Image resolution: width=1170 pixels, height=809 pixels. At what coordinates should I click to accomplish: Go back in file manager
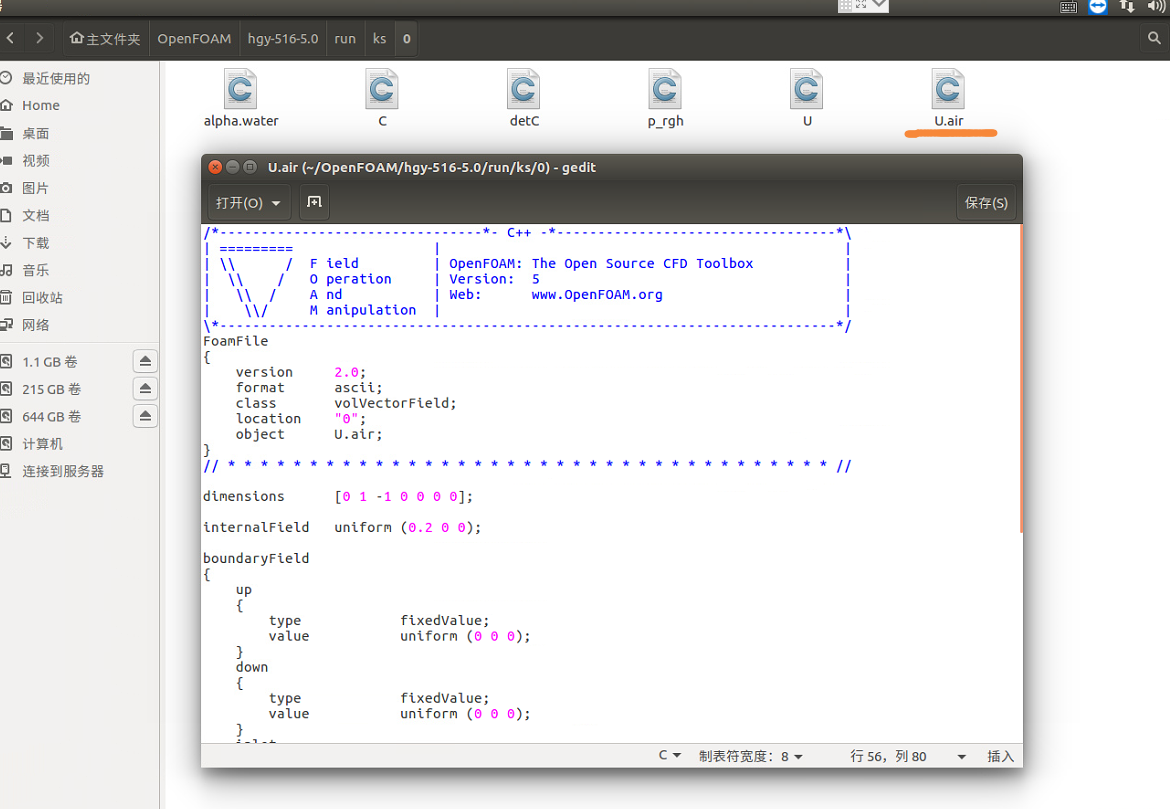pos(10,38)
